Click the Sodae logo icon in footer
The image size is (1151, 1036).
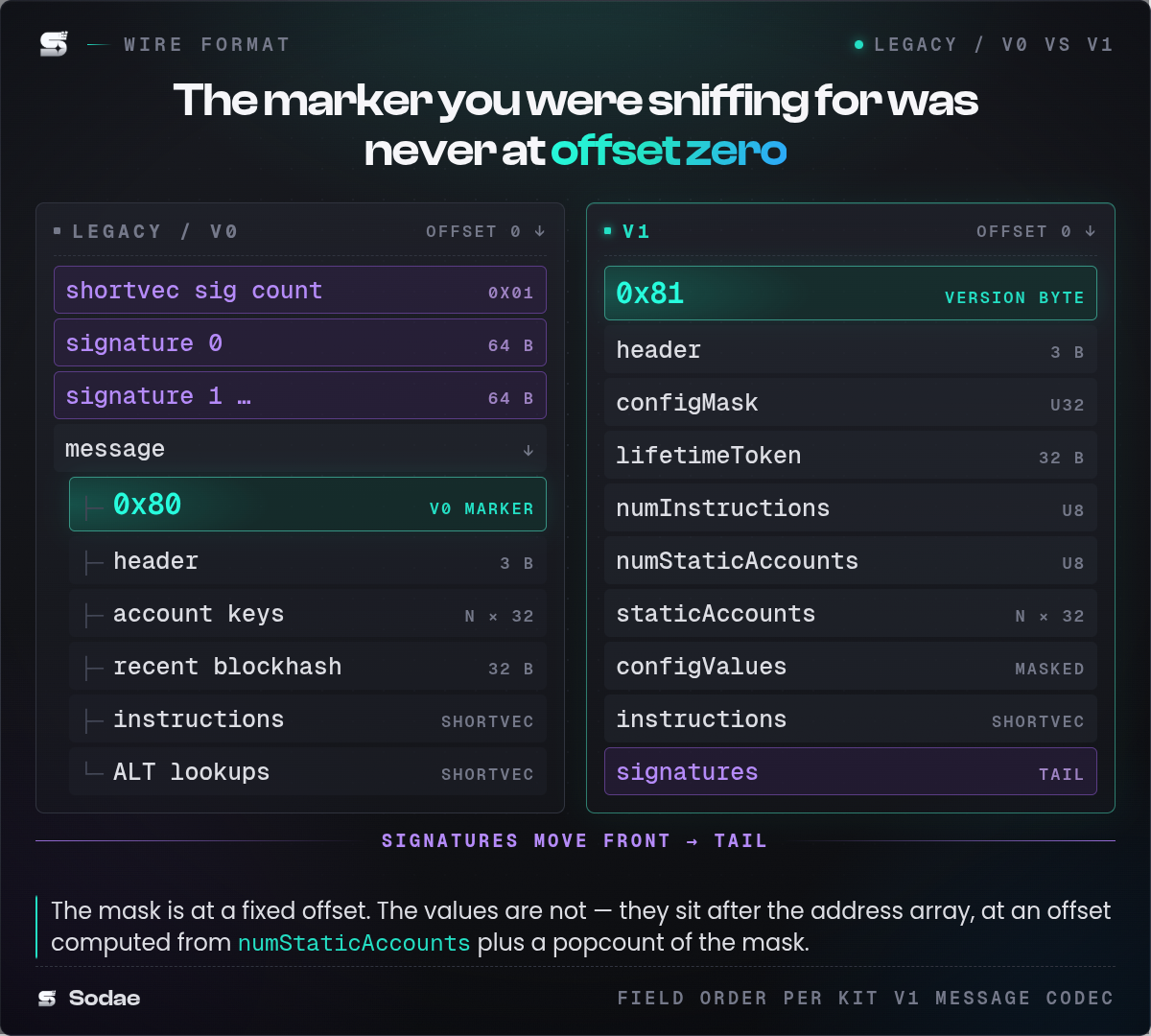click(x=47, y=999)
